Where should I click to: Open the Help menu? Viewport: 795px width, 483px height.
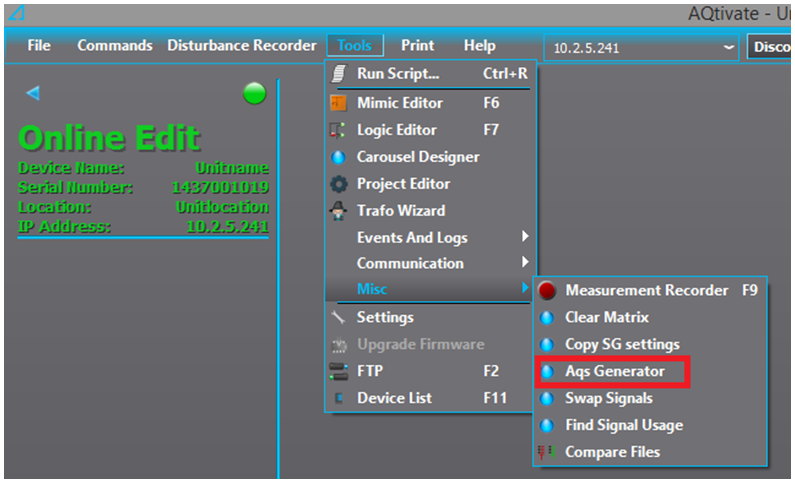point(480,46)
